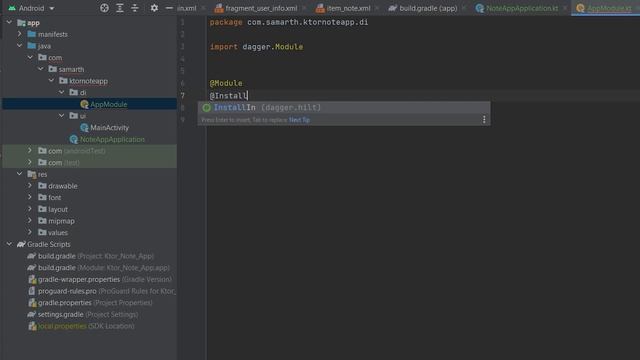Click the mipmap folder icon
Screen dimensions: 640x360
point(42,221)
